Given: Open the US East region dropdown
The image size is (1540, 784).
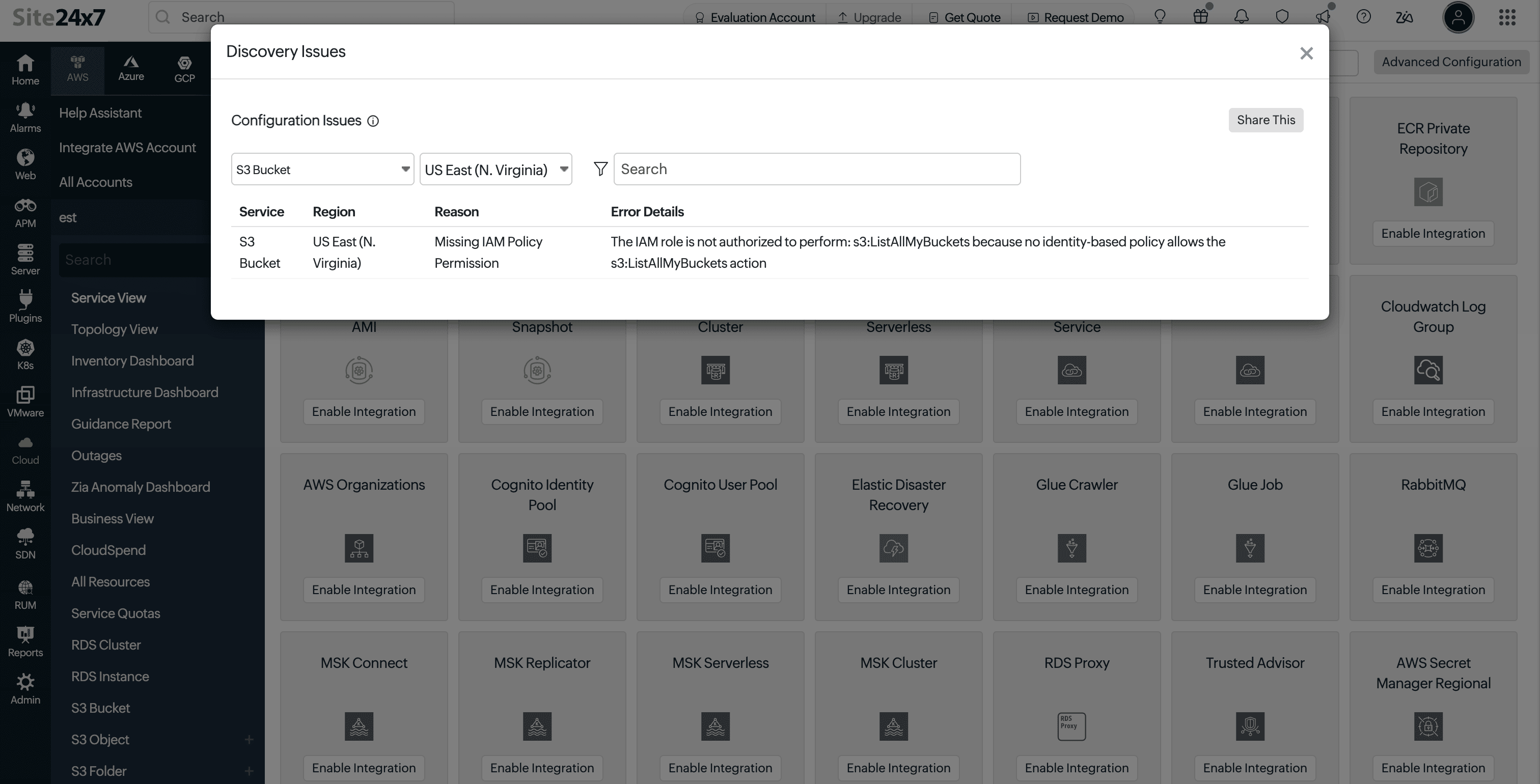Looking at the screenshot, I should pyautogui.click(x=496, y=169).
